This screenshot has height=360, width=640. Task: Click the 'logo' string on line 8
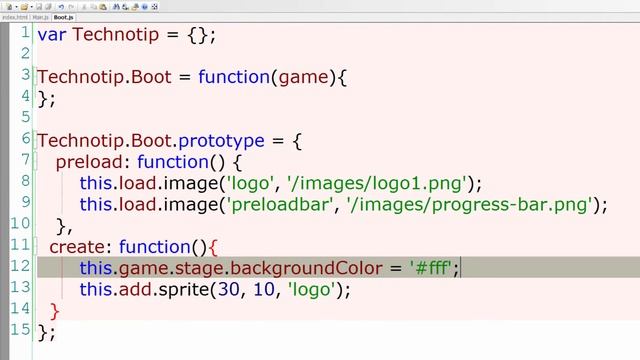click(250, 184)
